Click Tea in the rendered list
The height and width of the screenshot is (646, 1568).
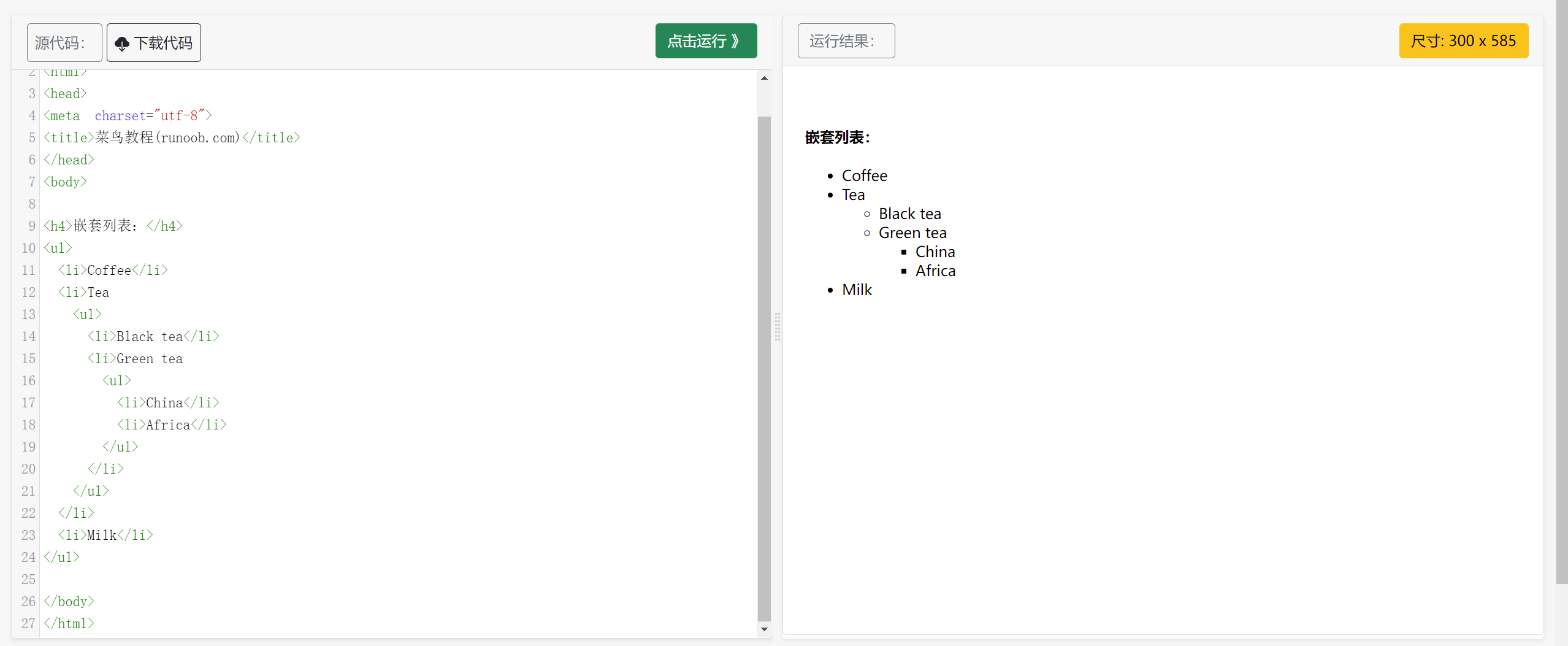pyautogui.click(x=853, y=194)
